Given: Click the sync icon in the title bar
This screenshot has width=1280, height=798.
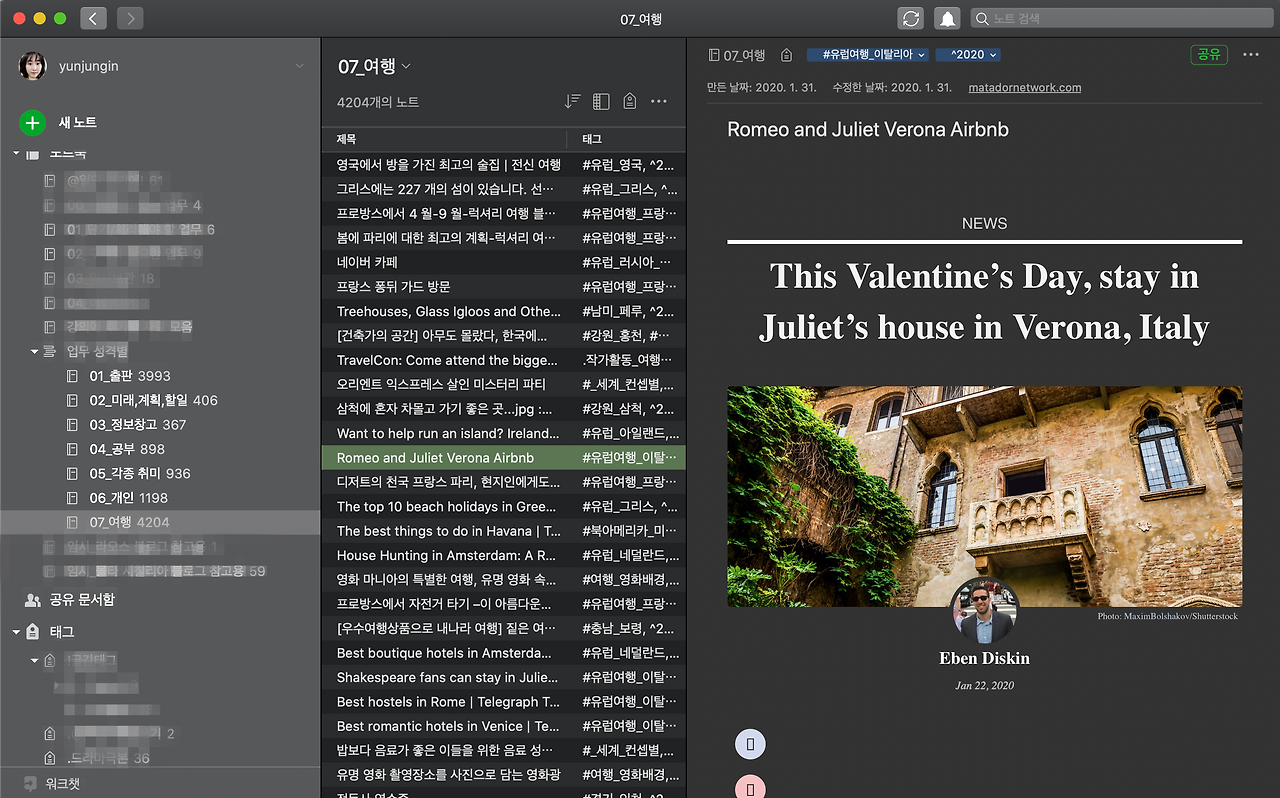Looking at the screenshot, I should [911, 18].
